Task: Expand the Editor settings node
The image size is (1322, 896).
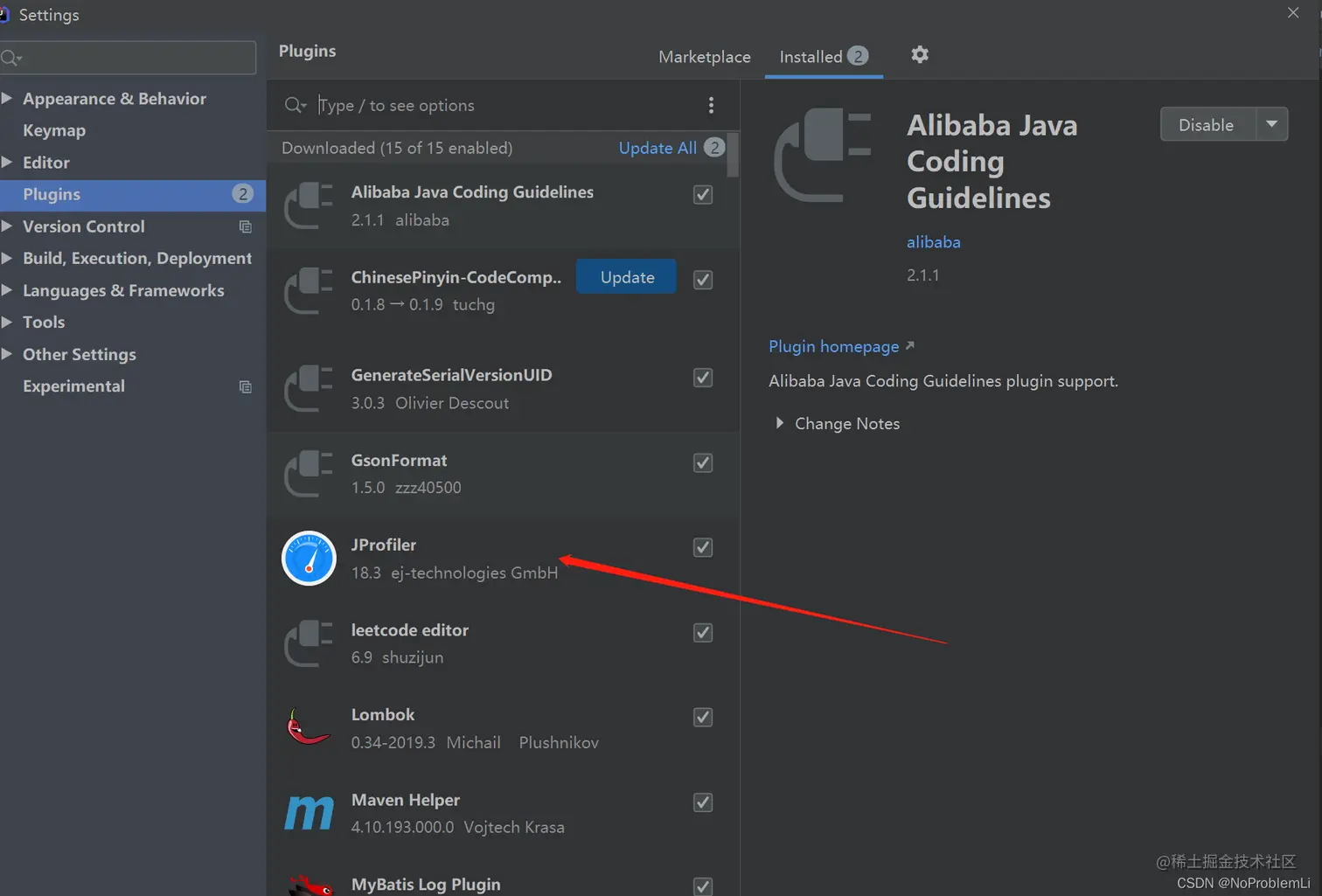Action: 7,162
